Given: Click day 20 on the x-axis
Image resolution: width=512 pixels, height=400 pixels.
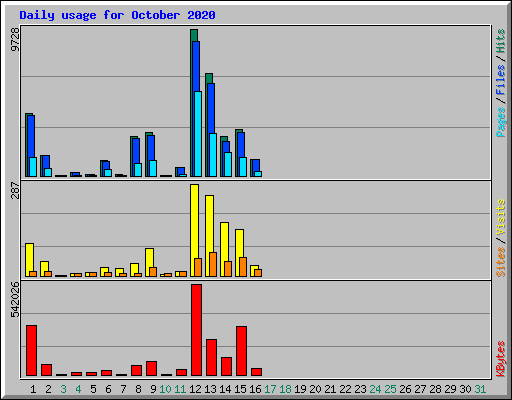Looking at the screenshot, I should (315, 389).
